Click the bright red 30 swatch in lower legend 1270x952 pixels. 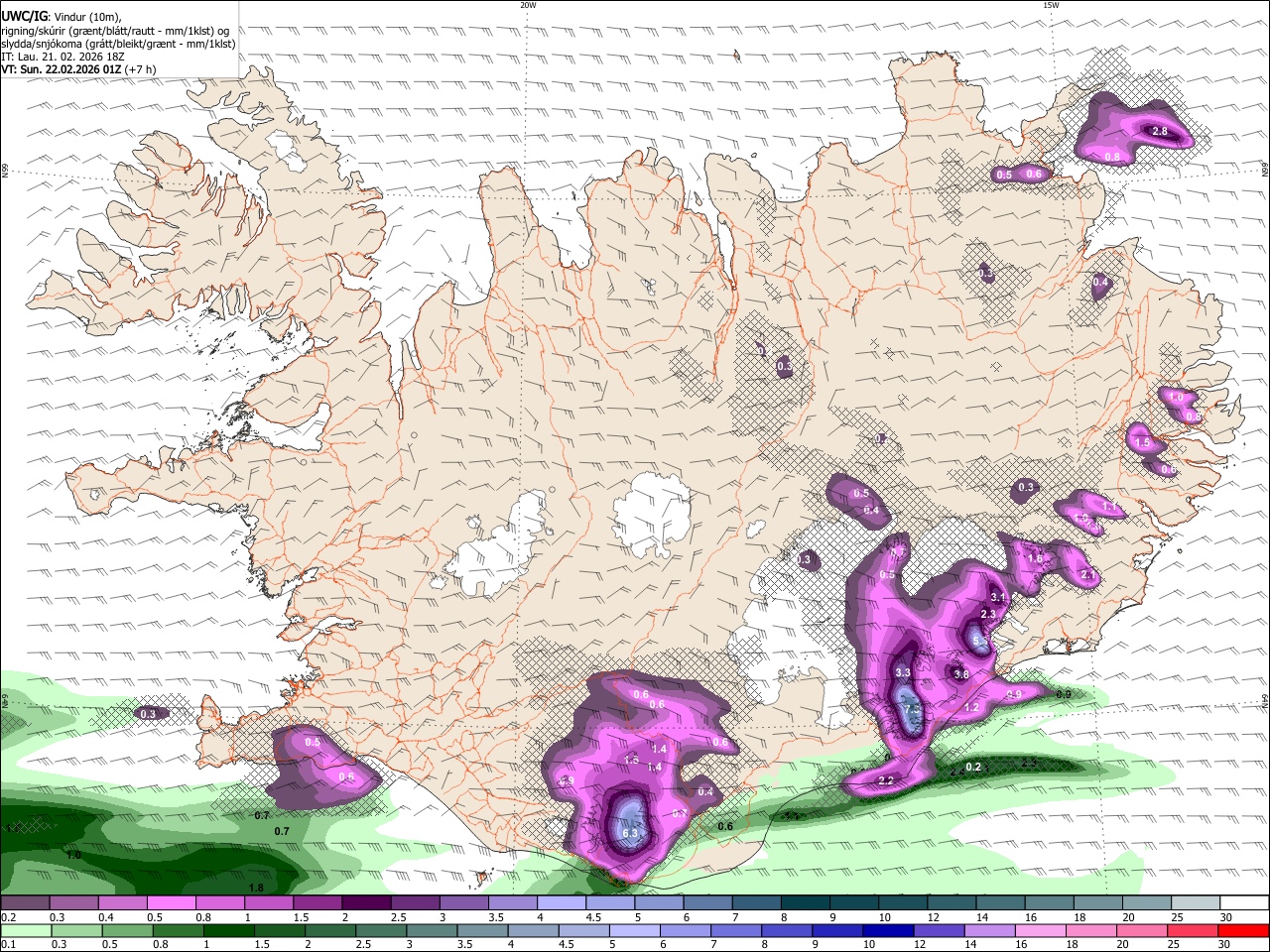coord(1244,930)
